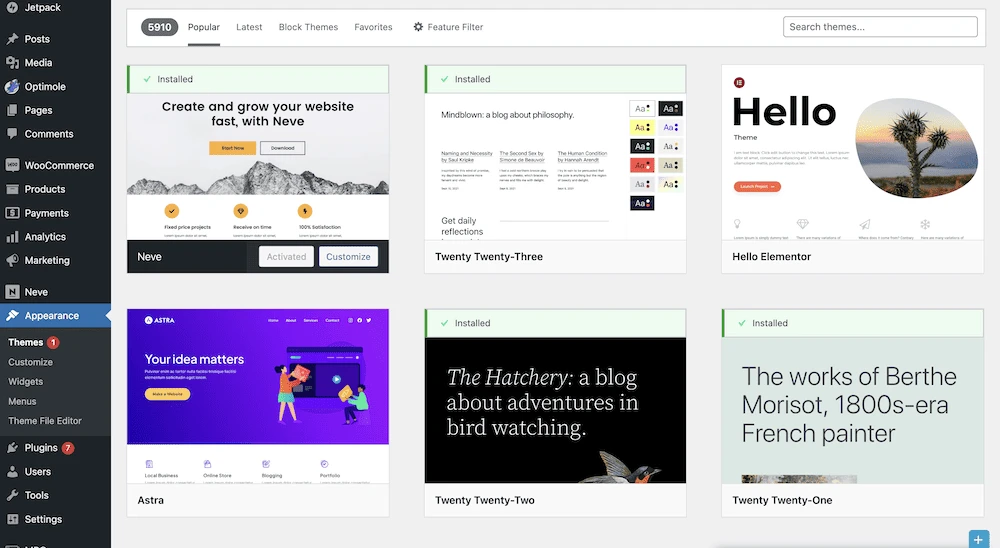Open Themes submenu link
The image size is (1000, 548).
coord(26,343)
